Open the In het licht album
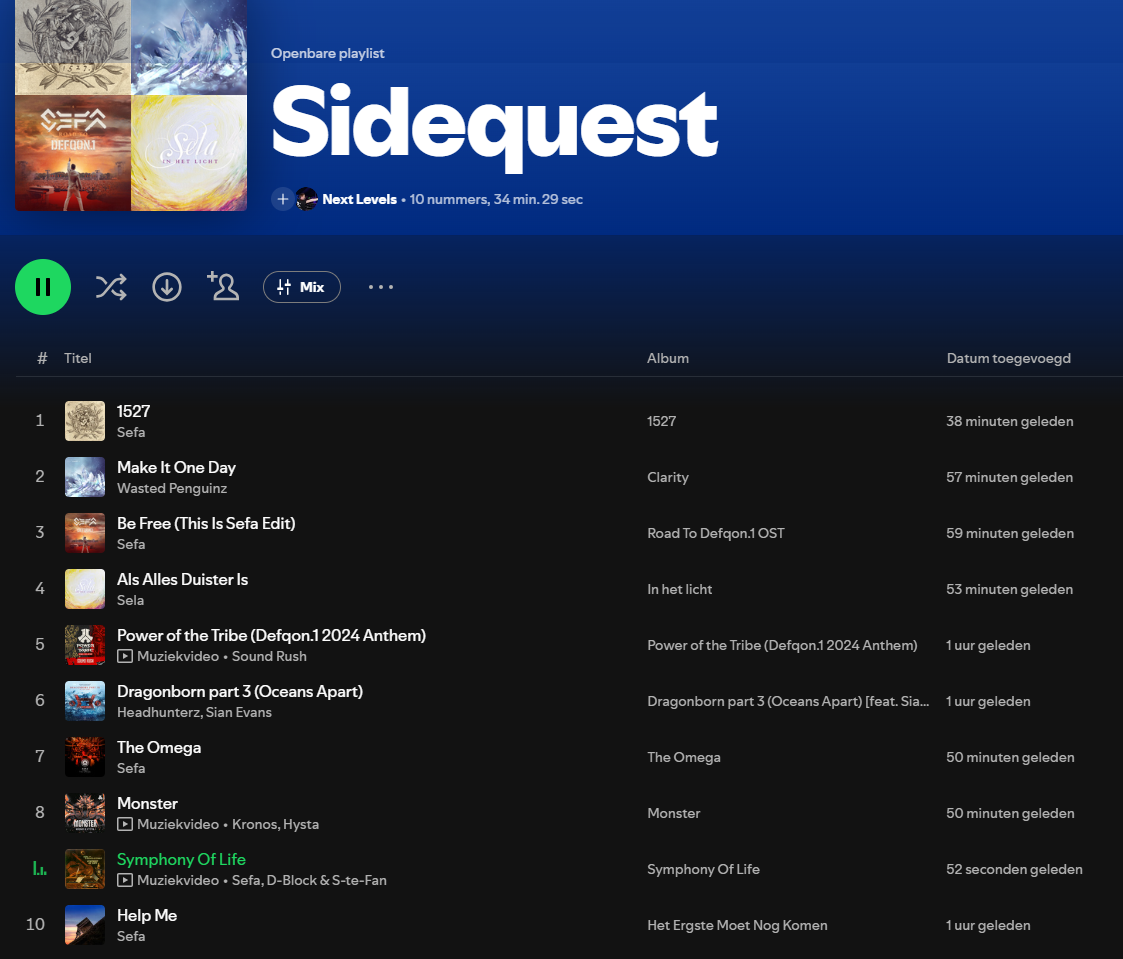The image size is (1123, 959). coord(680,589)
